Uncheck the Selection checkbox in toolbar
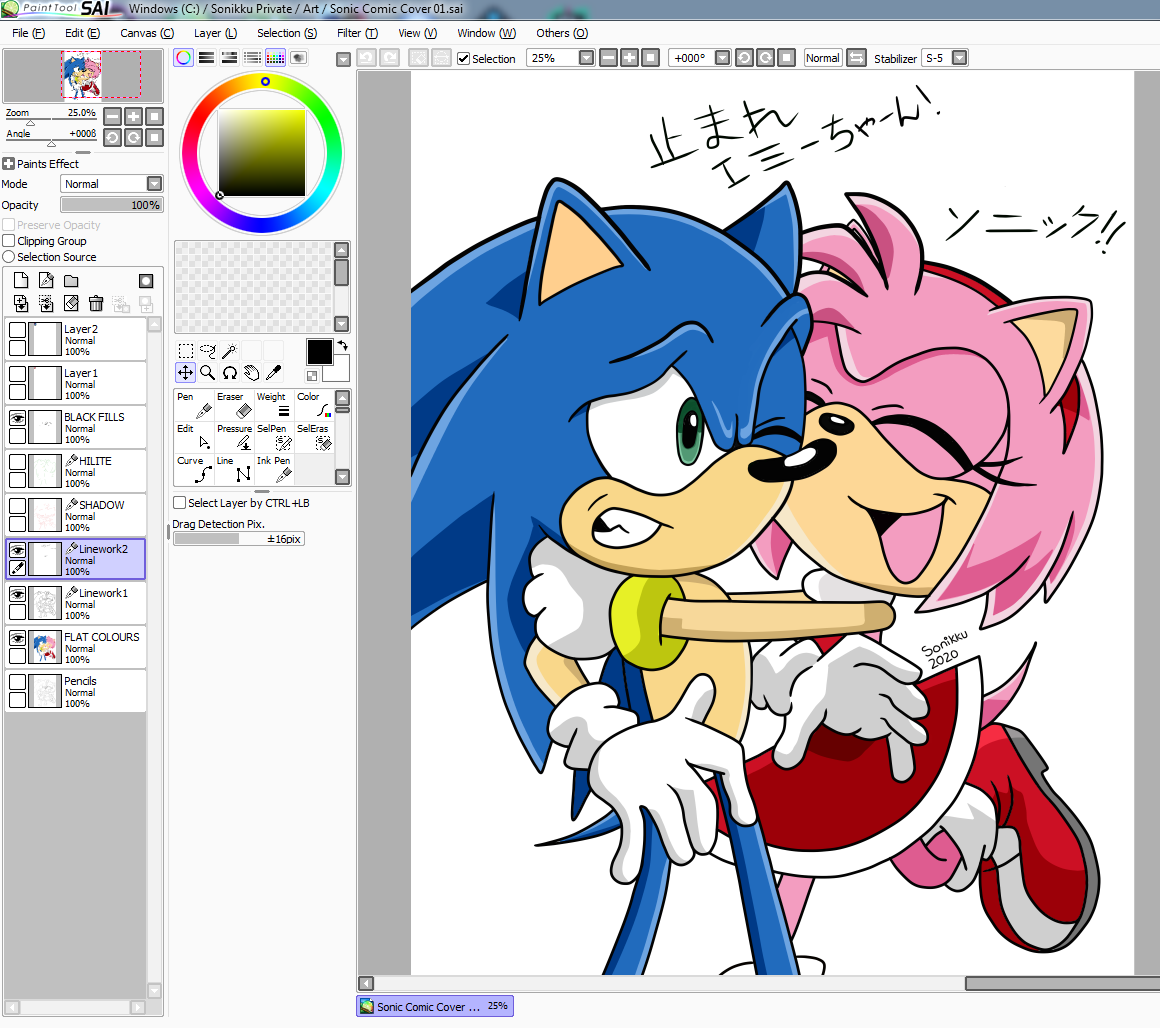Image resolution: width=1160 pixels, height=1028 pixels. [463, 58]
